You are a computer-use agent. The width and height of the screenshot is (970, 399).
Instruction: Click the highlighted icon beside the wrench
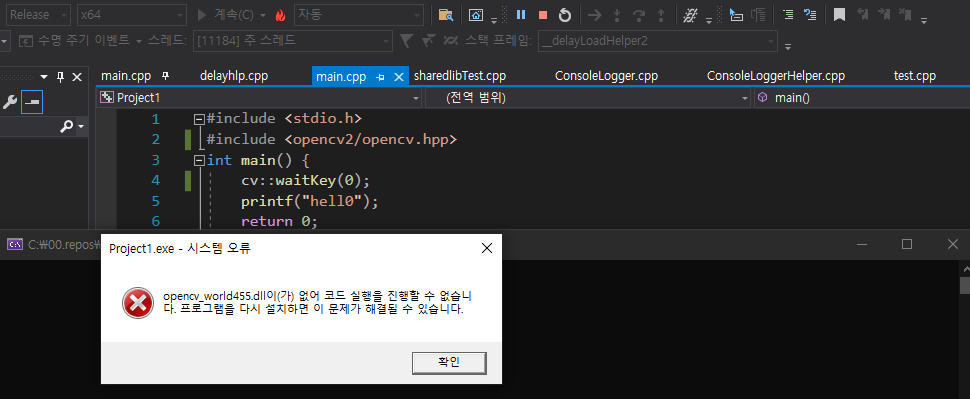click(32, 102)
